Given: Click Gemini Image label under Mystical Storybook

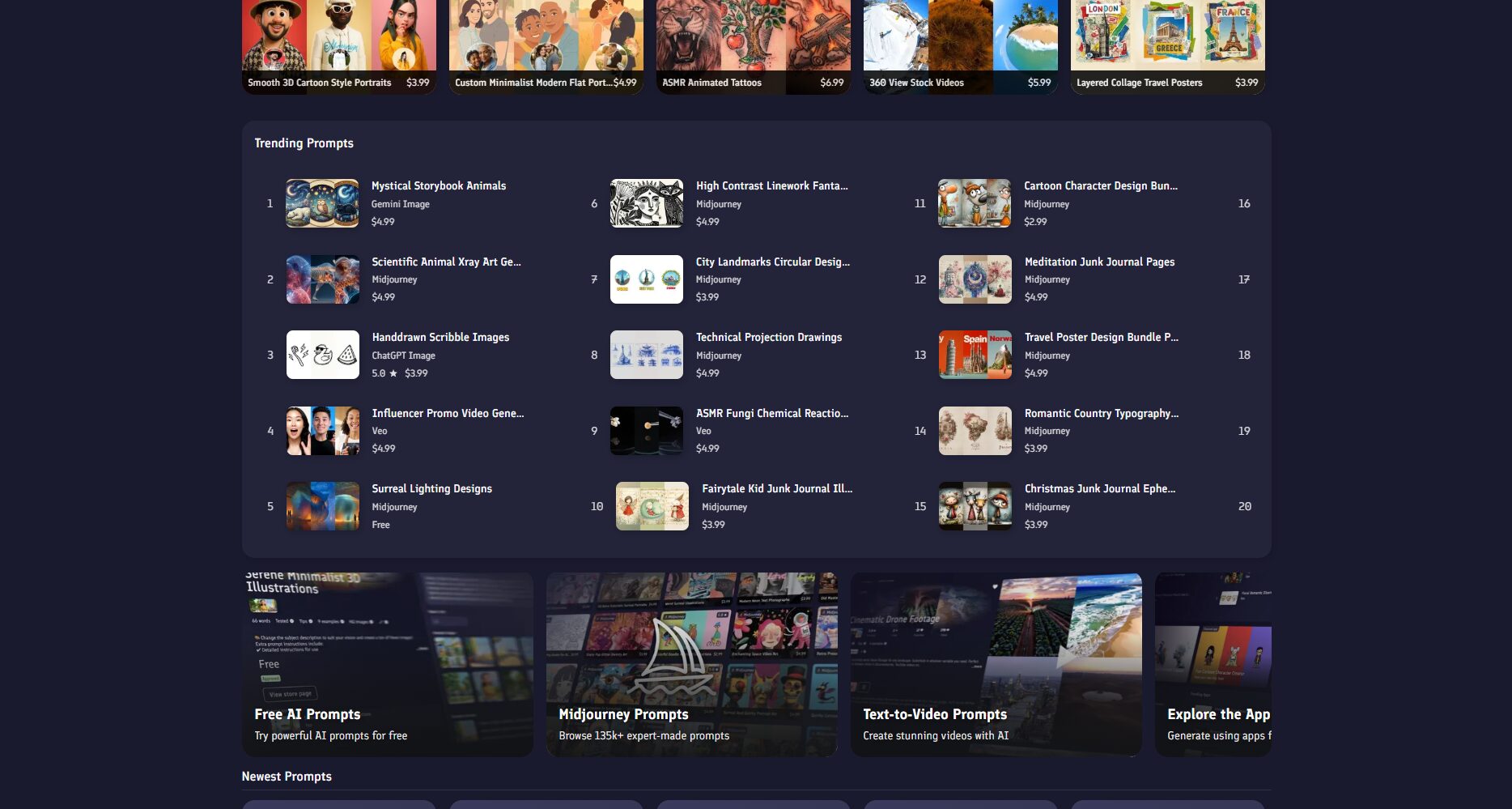Looking at the screenshot, I should tap(401, 204).
